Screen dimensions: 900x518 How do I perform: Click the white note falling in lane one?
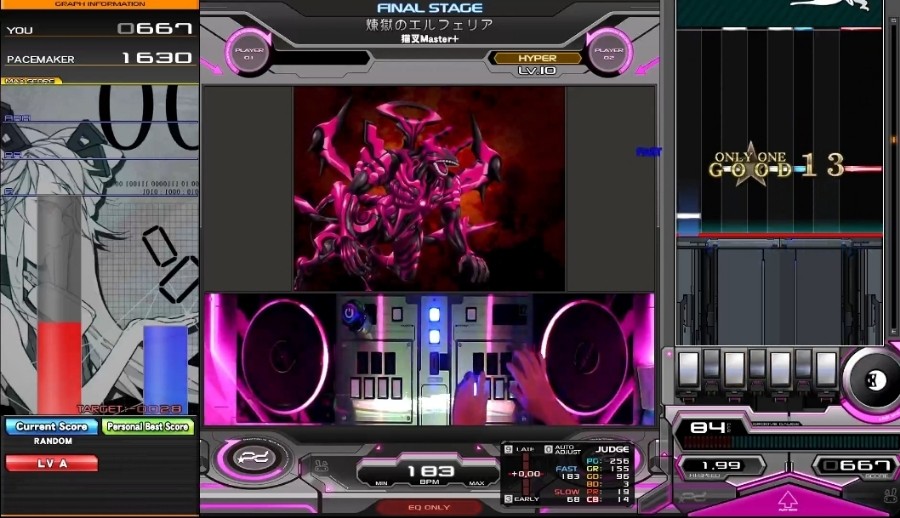pos(688,217)
